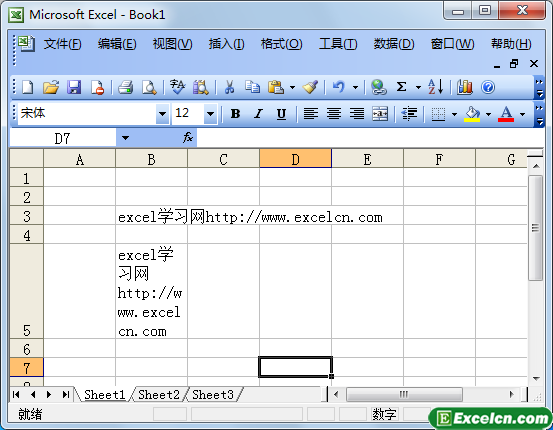
Task: Center align the cell text
Action: tap(334, 114)
